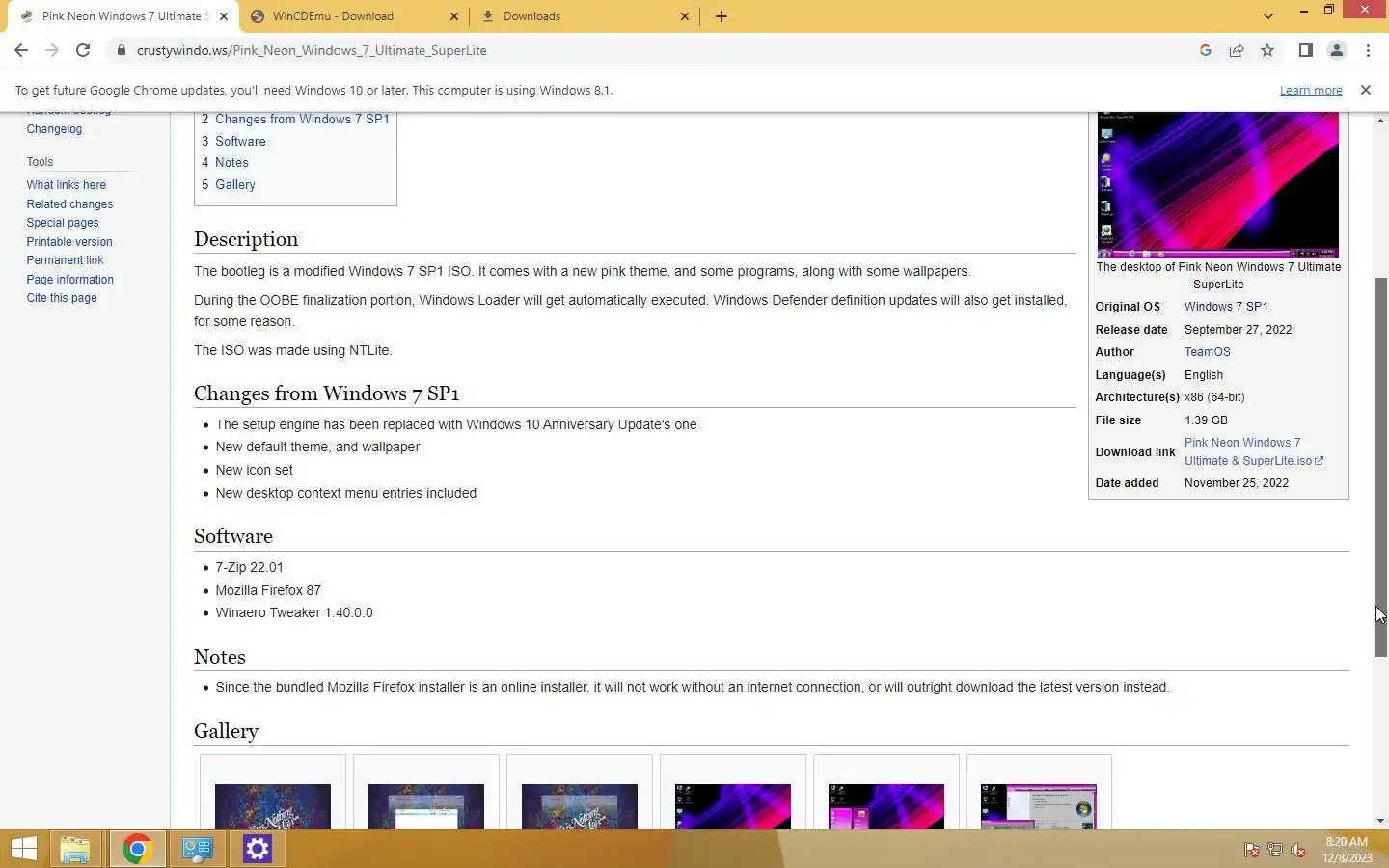Open the TeamOS author link
The image size is (1389, 868).
(1208, 352)
